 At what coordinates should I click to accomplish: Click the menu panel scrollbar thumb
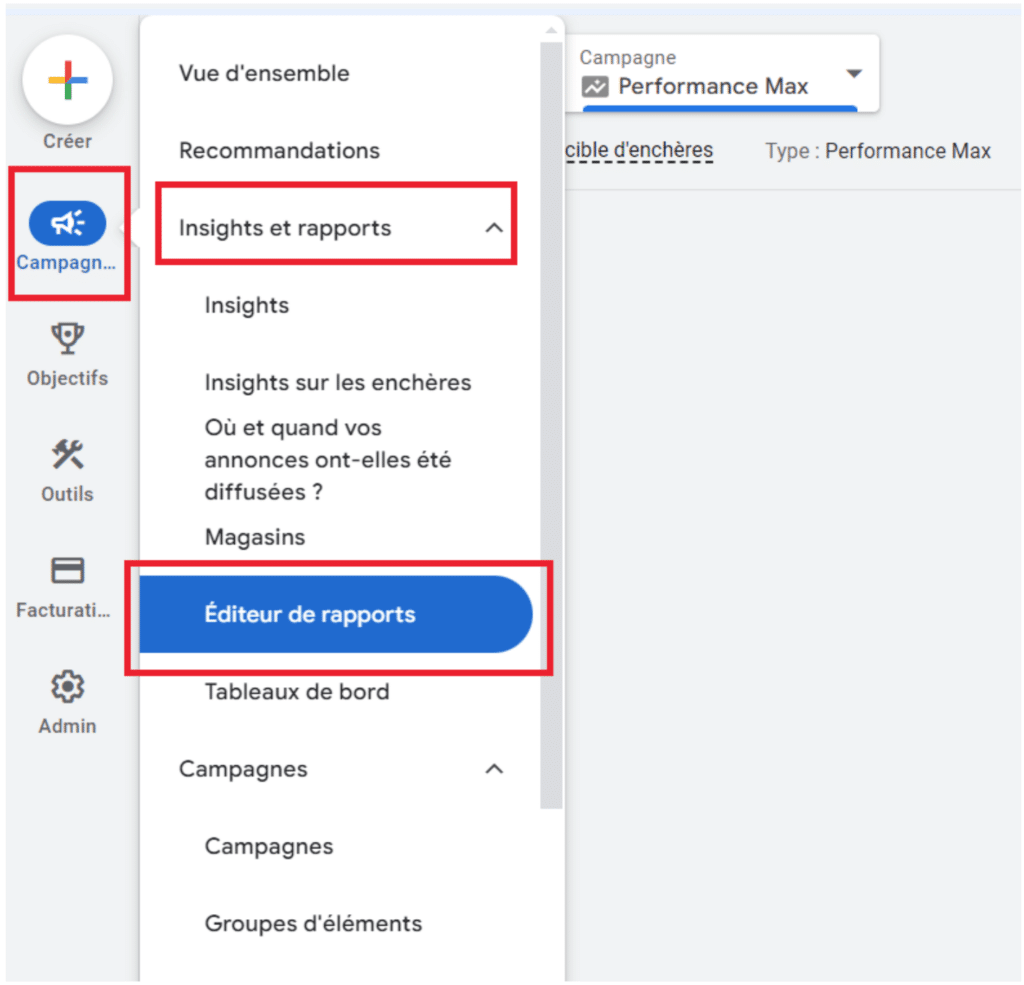[551, 426]
